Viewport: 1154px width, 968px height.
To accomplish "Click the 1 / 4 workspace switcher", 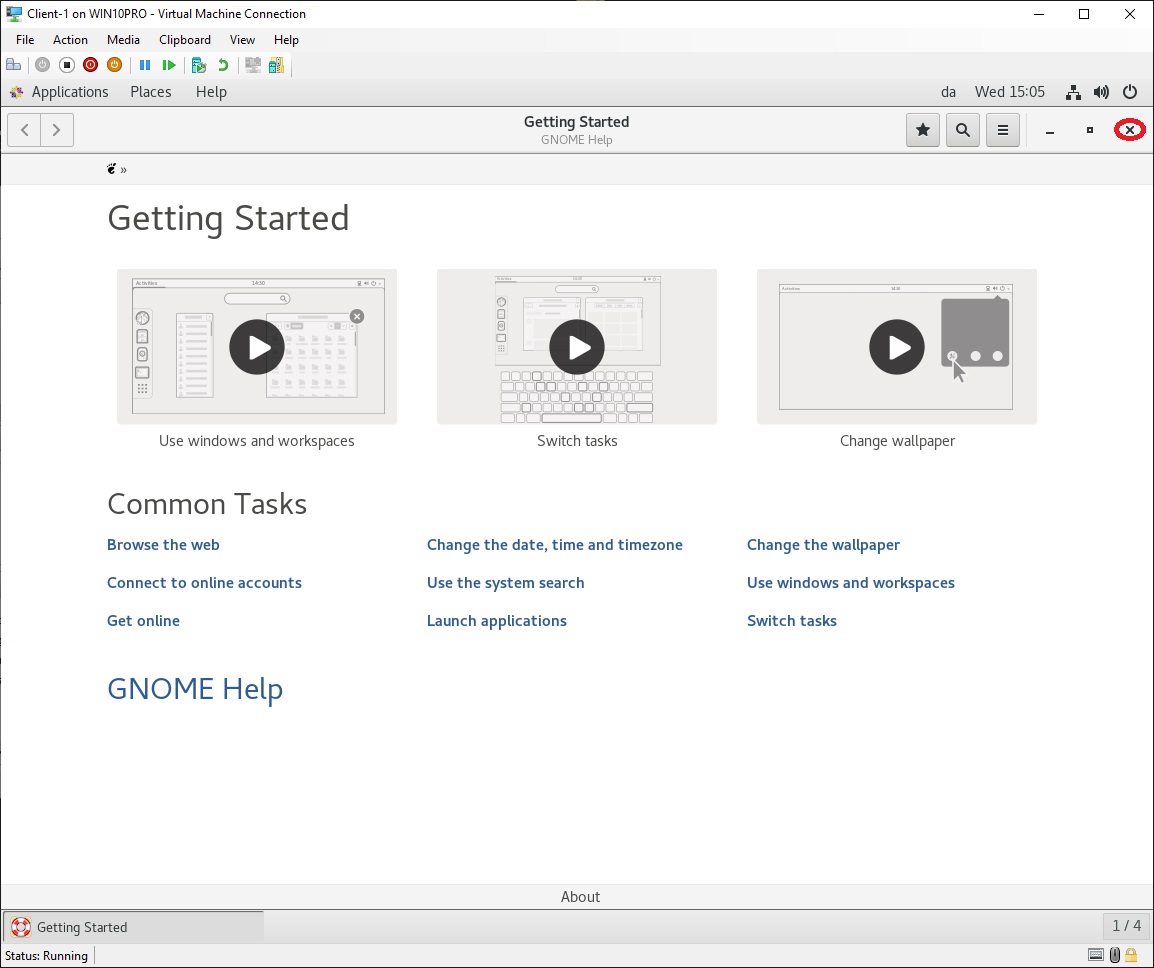I will click(x=1127, y=926).
